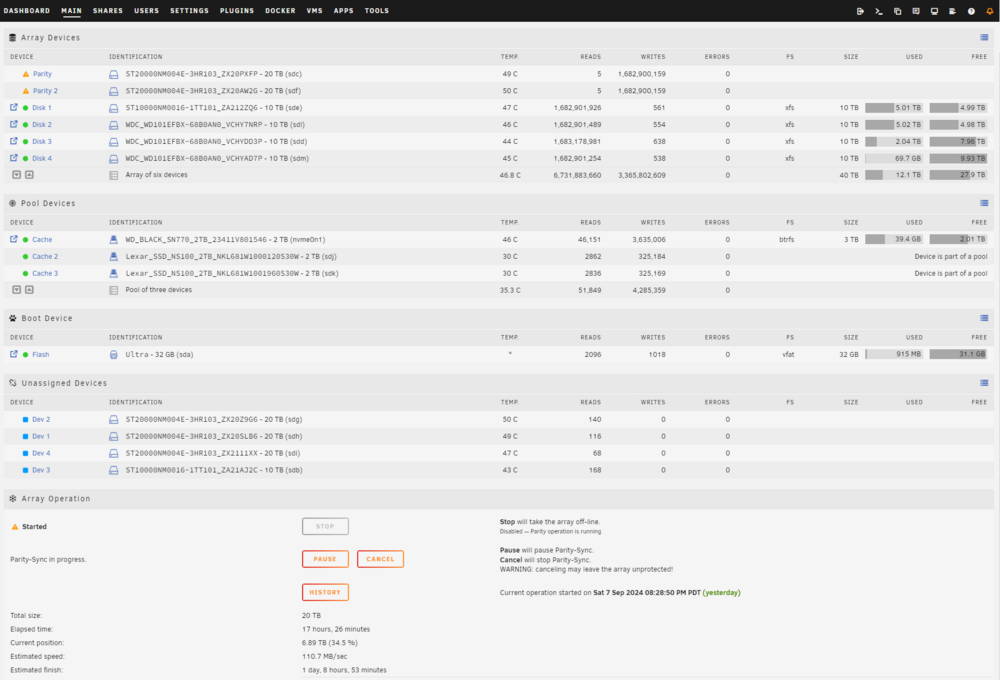This screenshot has width=1000, height=680.
Task: Open the Plugins tab
Action: point(237,11)
